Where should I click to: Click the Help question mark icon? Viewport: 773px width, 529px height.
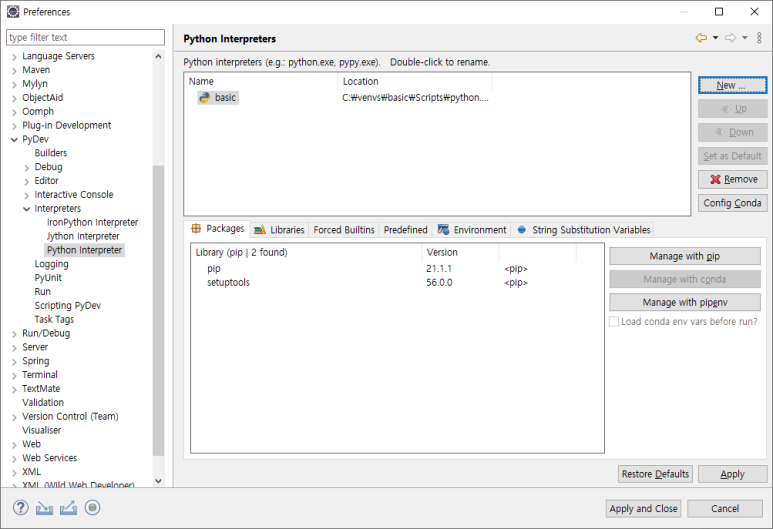[x=21, y=507]
